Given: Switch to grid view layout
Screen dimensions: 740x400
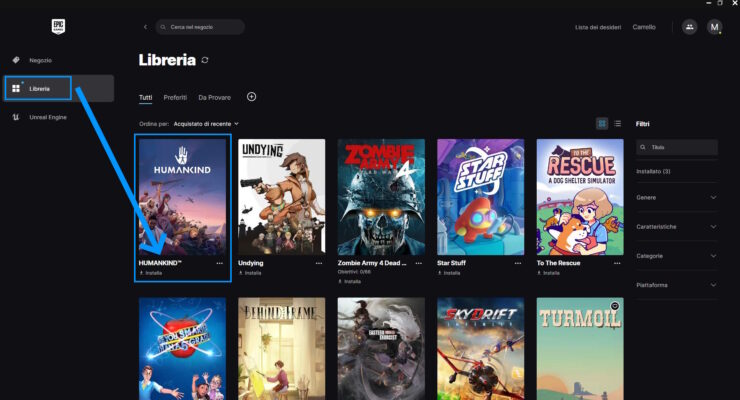Looking at the screenshot, I should (x=602, y=123).
